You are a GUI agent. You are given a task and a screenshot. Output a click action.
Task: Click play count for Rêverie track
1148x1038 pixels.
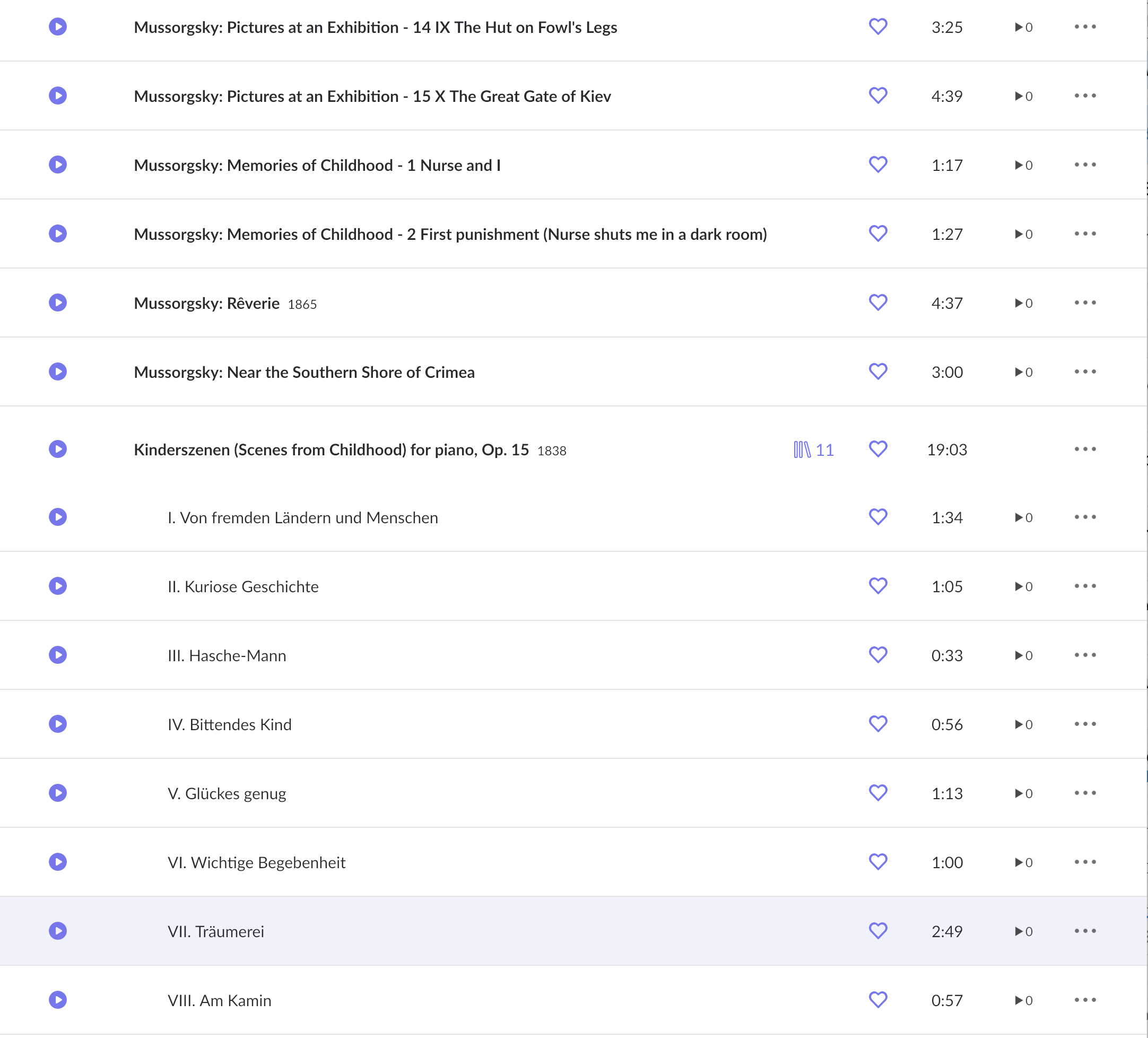click(1023, 303)
